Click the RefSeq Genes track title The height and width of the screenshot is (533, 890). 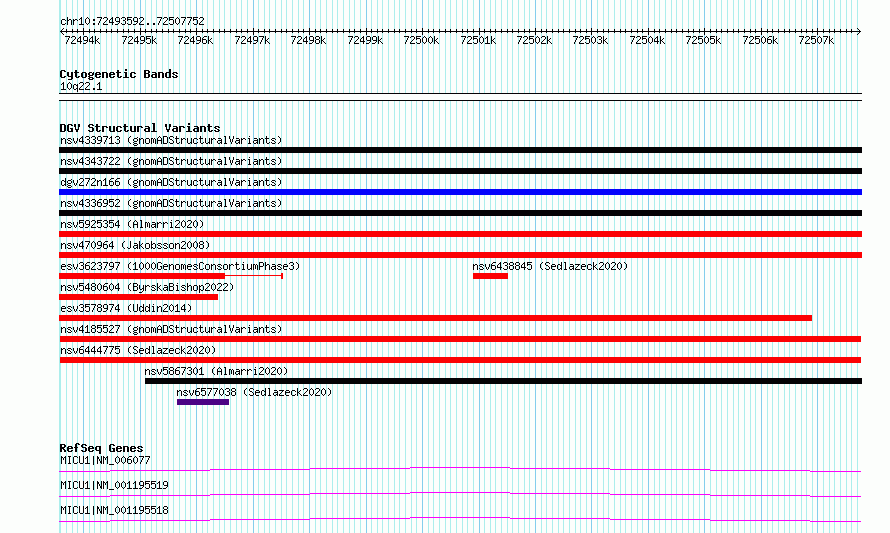pos(101,448)
